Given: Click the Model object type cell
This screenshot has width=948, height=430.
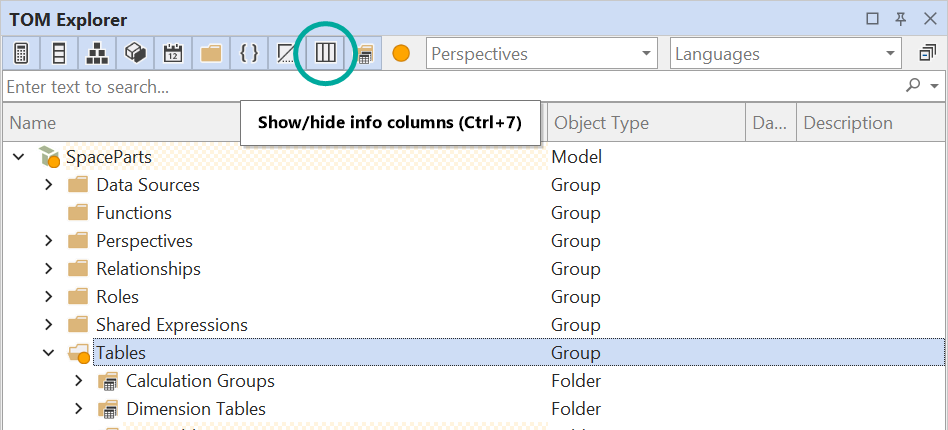Looking at the screenshot, I should pos(577,157).
